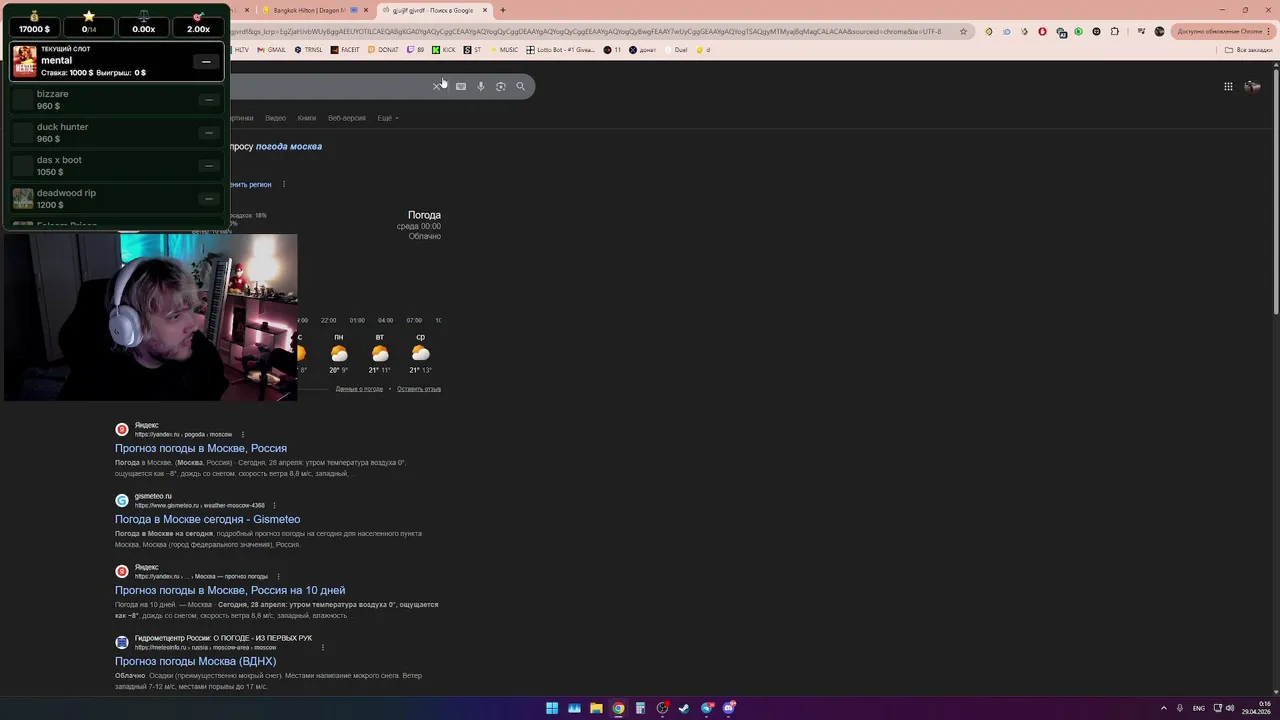1280x720 pixels.
Task: Open Прогноз погоды Москва (ВДНХ) link
Action: [195, 661]
